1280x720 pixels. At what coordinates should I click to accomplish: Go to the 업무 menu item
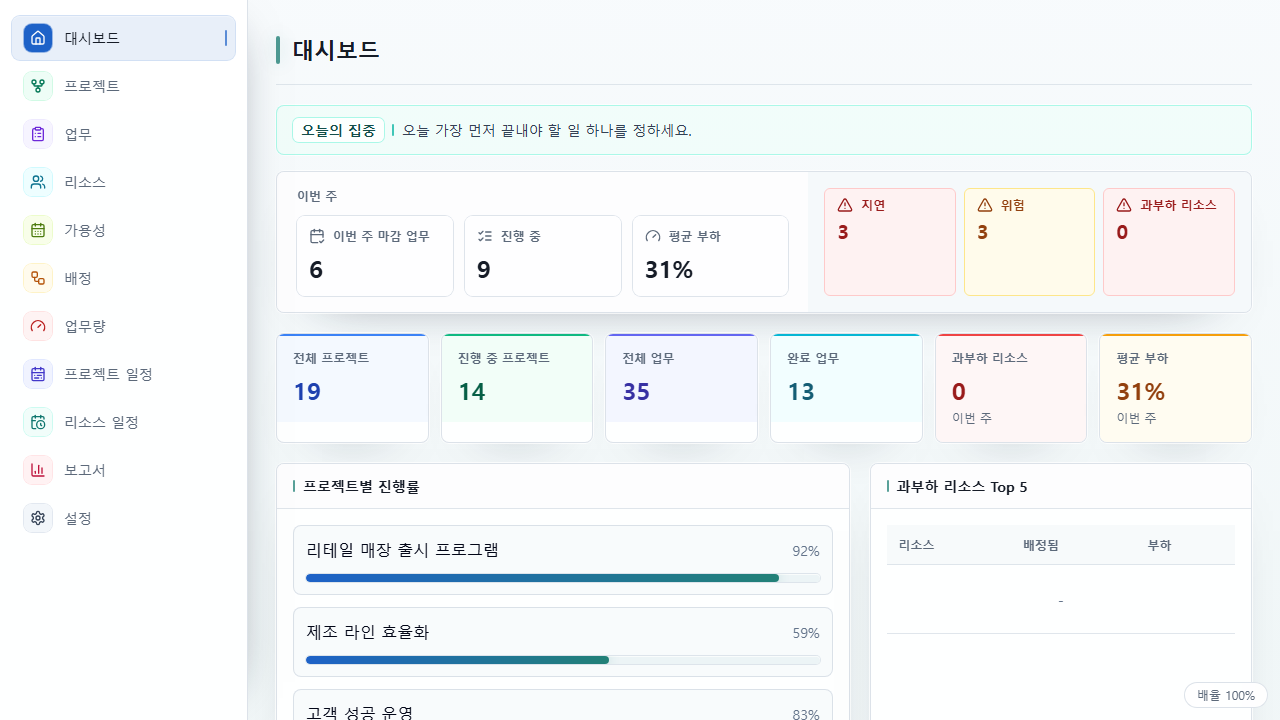123,134
